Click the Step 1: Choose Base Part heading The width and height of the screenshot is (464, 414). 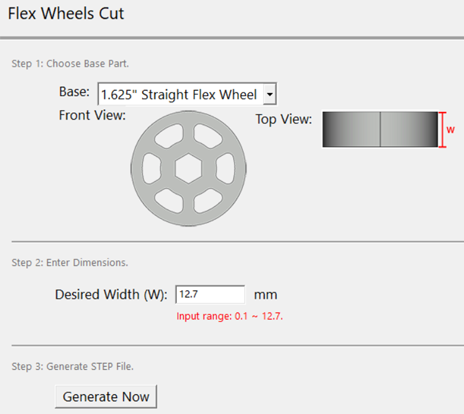pos(70,63)
